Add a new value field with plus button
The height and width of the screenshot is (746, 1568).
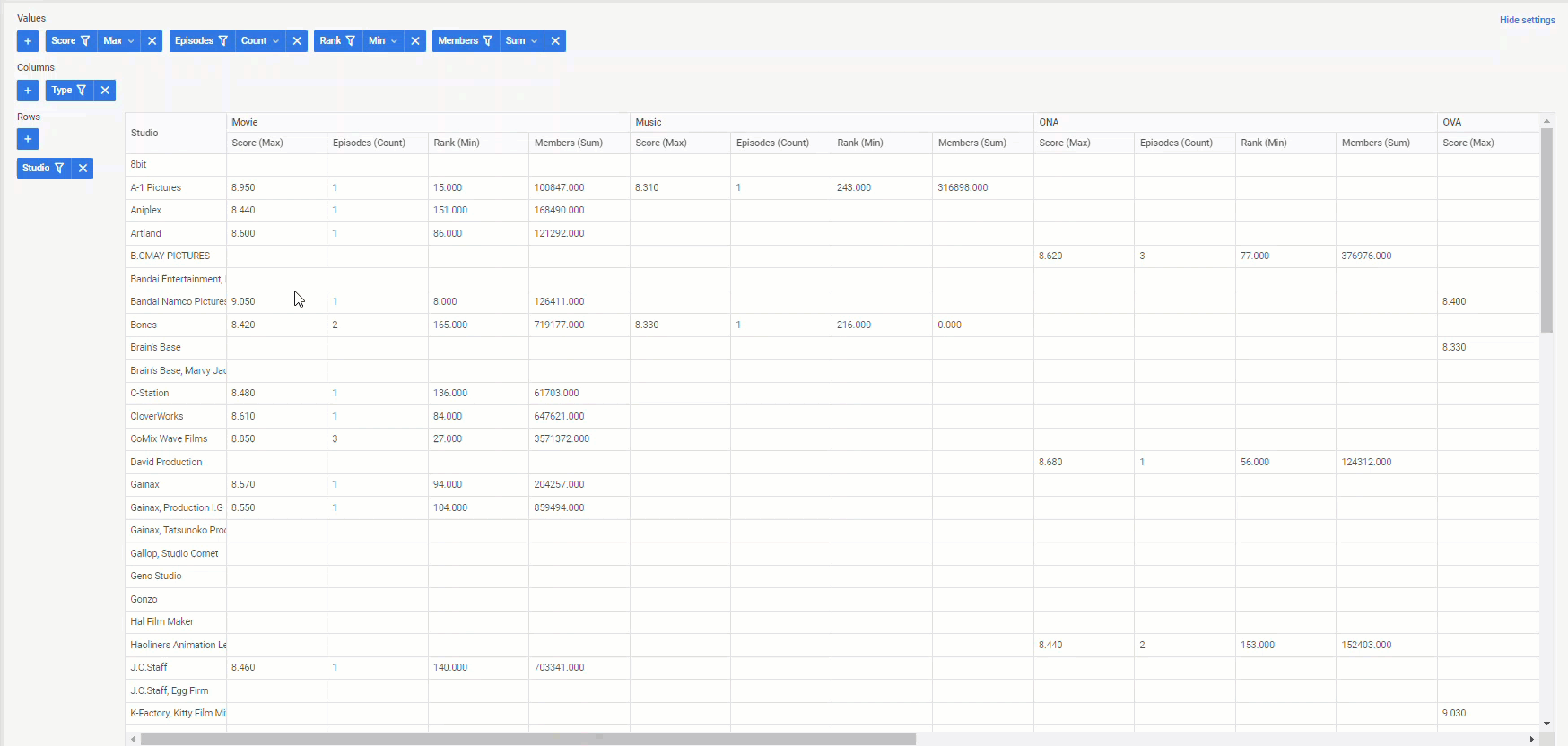[28, 41]
